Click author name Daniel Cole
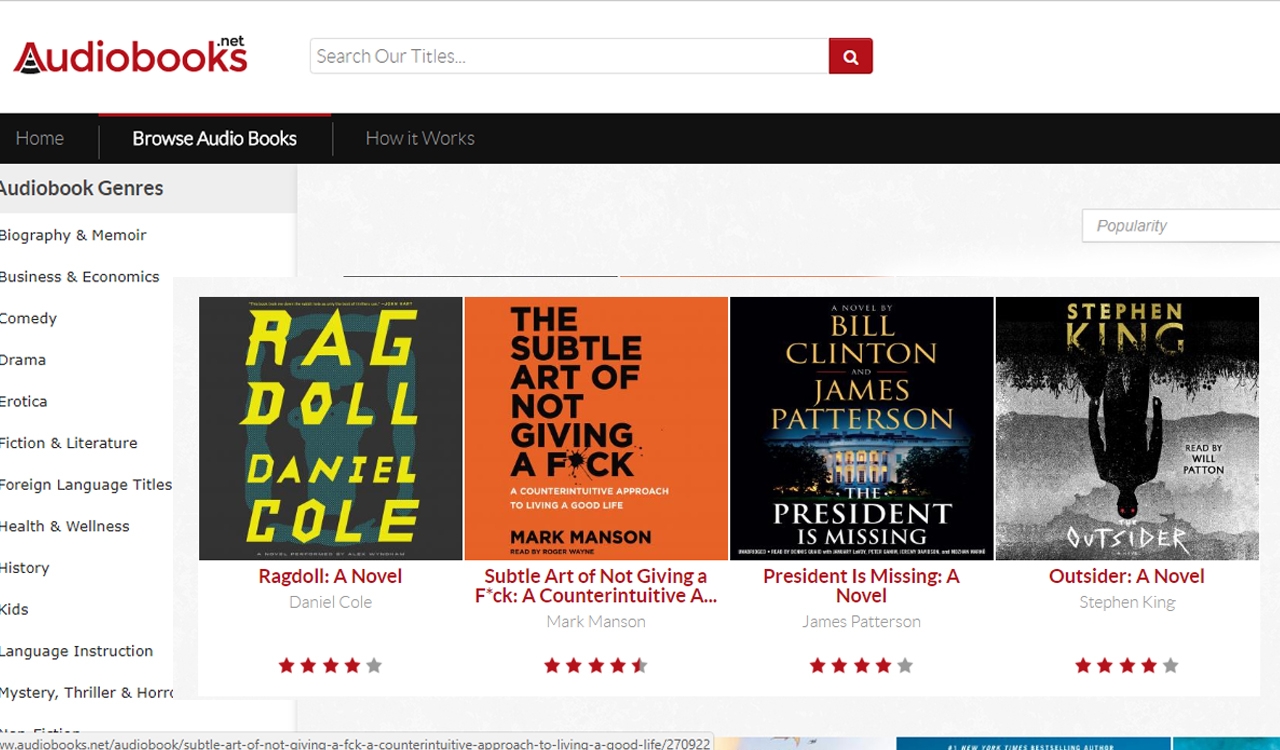Screen dimensions: 1280x750 pos(330,602)
